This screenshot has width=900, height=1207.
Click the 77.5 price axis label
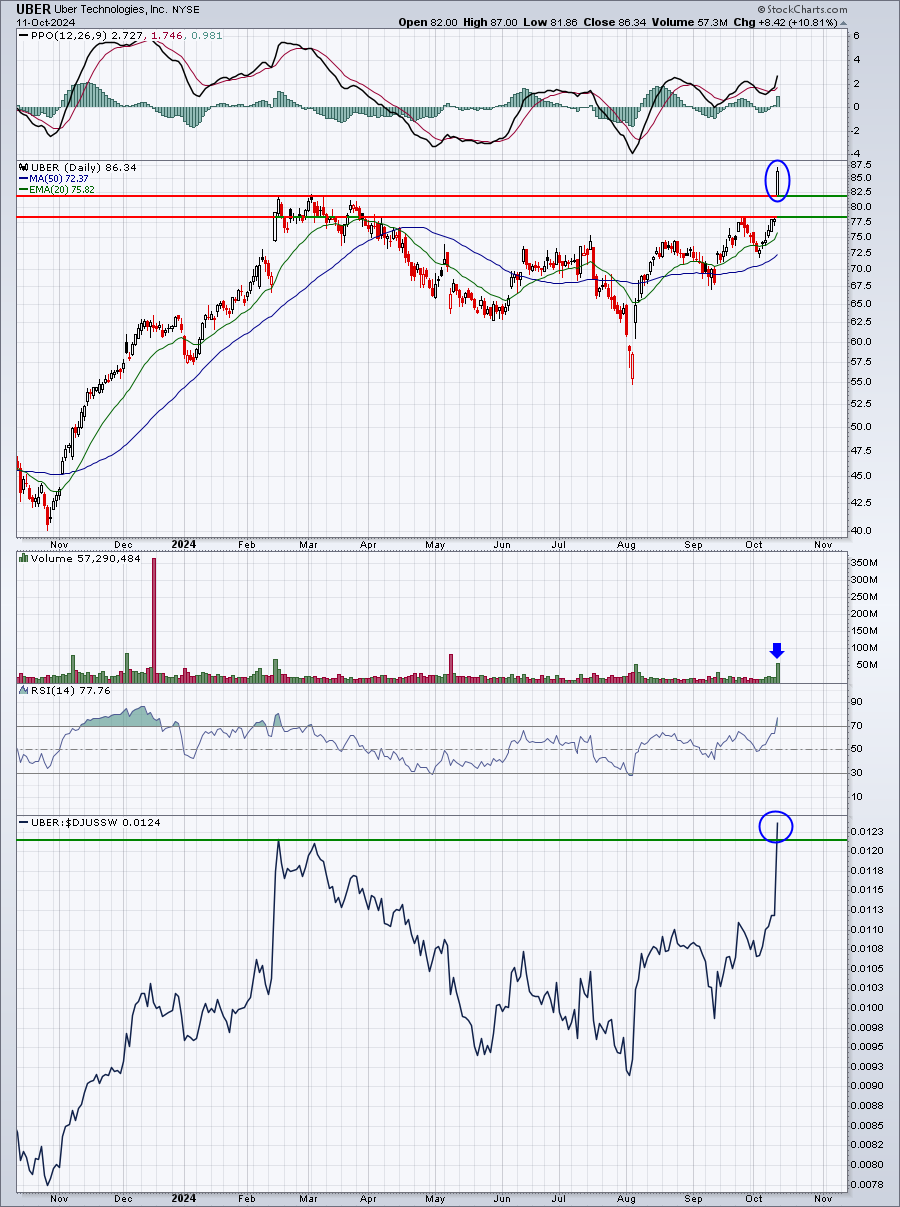(x=861, y=221)
